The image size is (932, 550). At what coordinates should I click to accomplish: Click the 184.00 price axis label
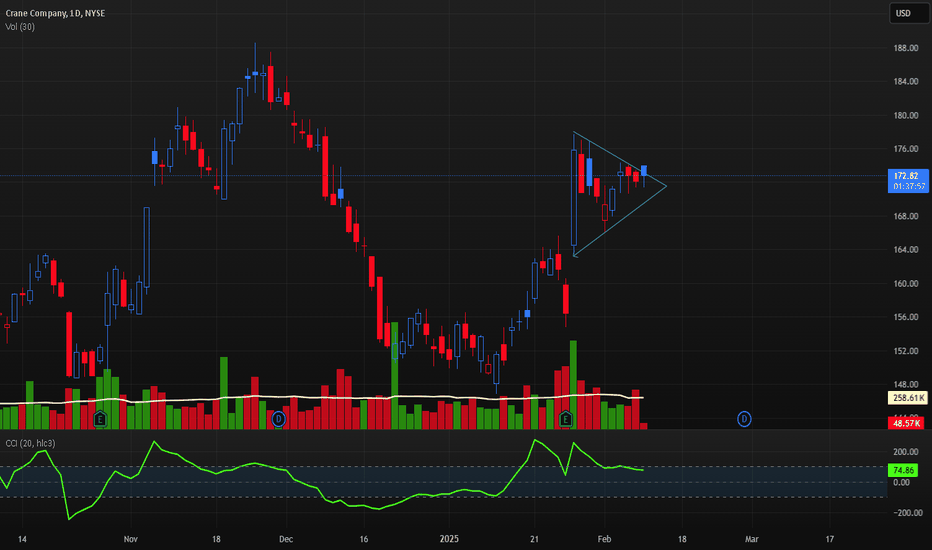pyautogui.click(x=906, y=81)
